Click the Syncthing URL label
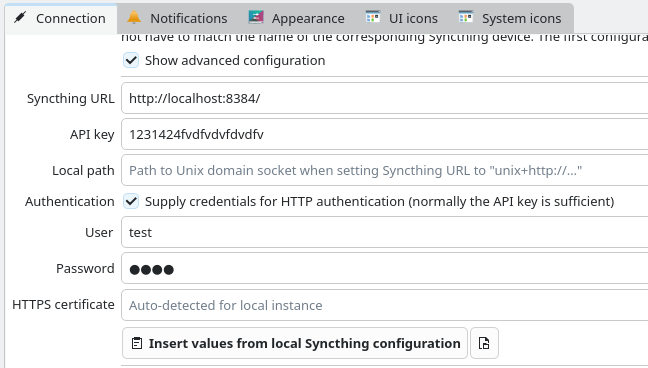This screenshot has height=368, width=648. tap(70, 98)
